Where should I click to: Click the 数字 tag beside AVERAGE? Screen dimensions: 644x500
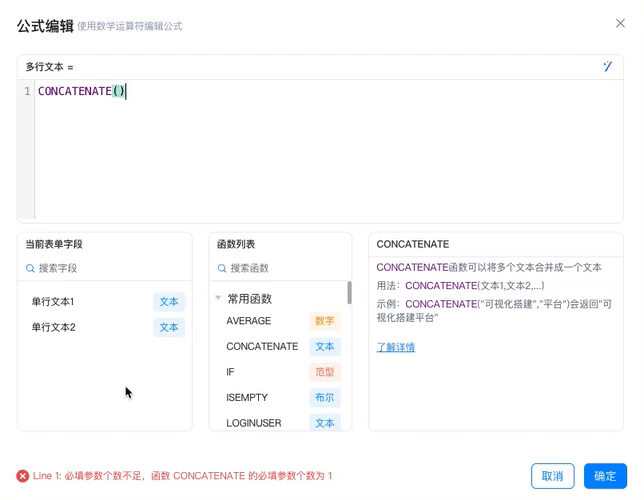[x=324, y=321]
